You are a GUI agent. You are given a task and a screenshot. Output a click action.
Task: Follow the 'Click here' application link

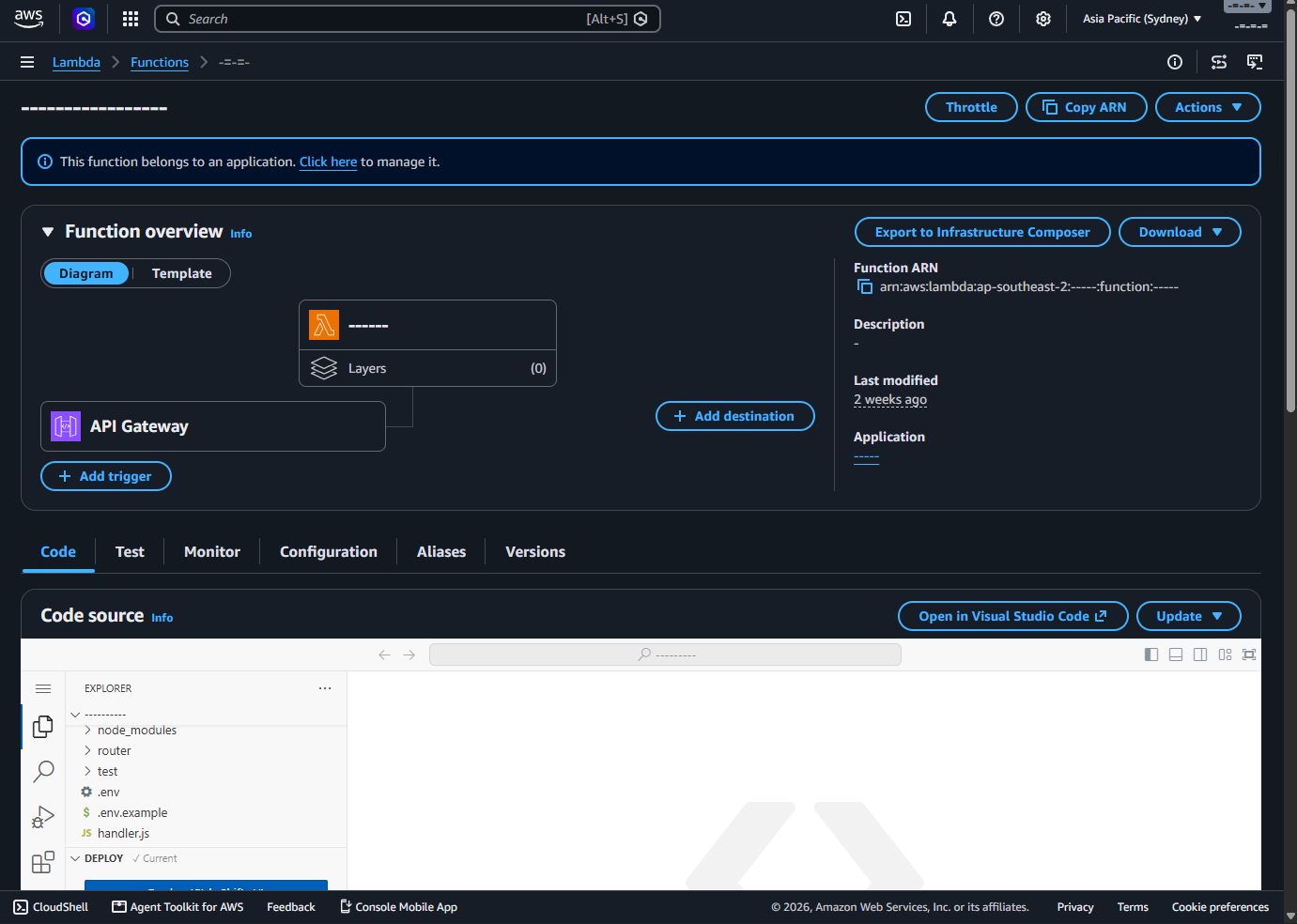[329, 162]
